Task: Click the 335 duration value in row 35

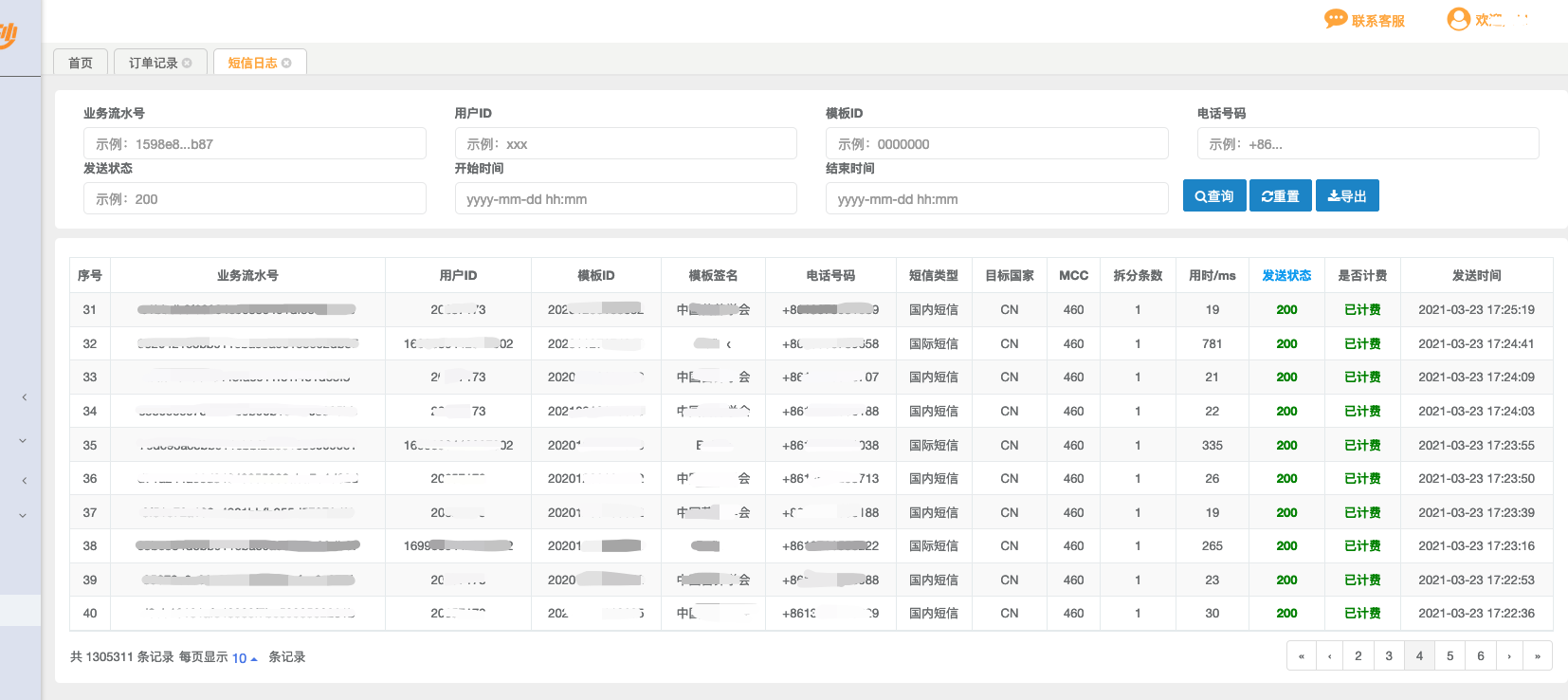Action: (1212, 445)
